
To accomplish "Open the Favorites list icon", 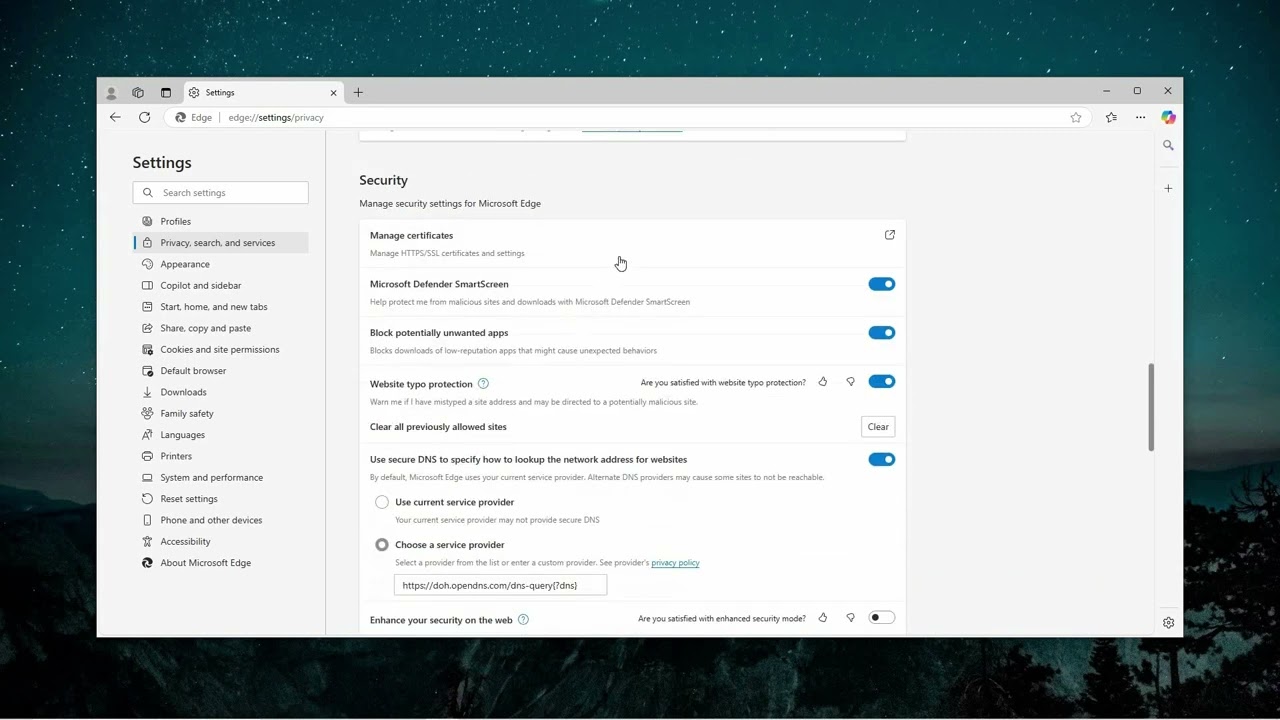I will pos(1111,117).
